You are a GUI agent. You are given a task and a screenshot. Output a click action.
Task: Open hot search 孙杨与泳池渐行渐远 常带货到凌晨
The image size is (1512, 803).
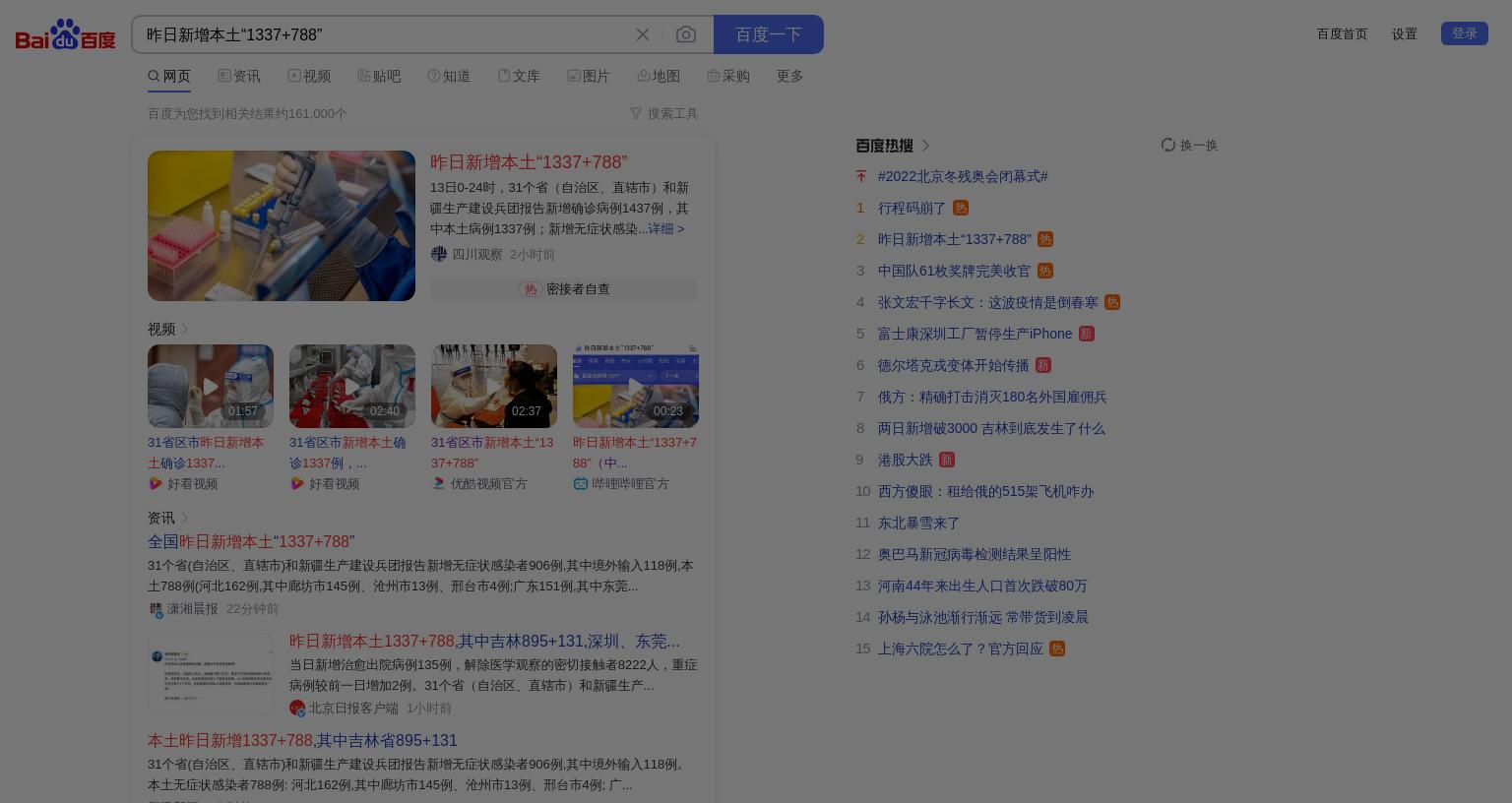983,617
